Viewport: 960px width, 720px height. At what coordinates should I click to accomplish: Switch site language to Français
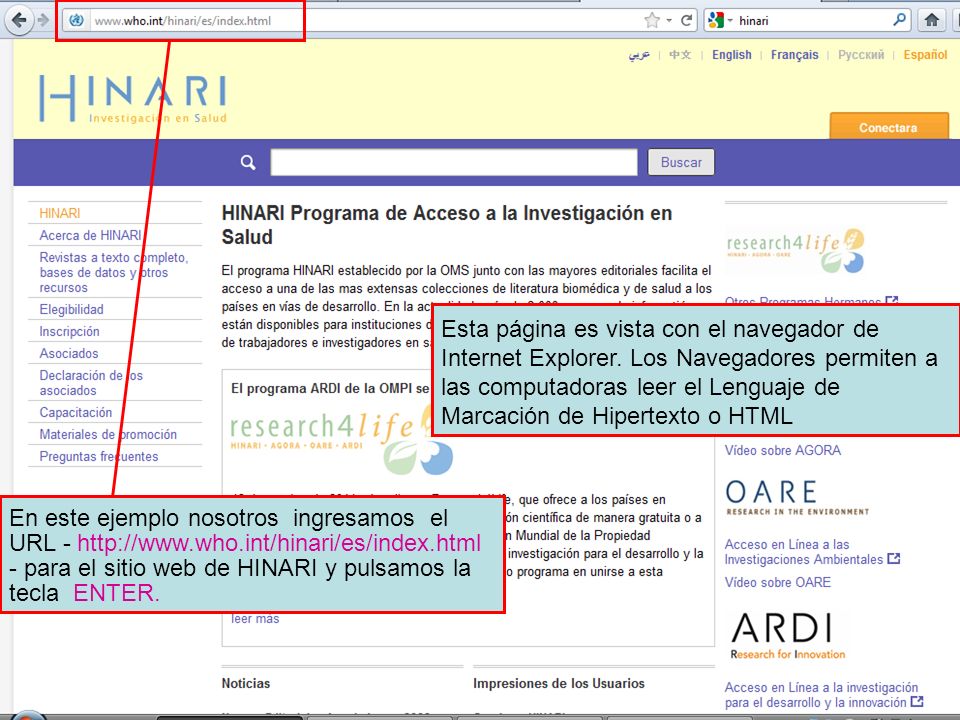pyautogui.click(x=794, y=54)
